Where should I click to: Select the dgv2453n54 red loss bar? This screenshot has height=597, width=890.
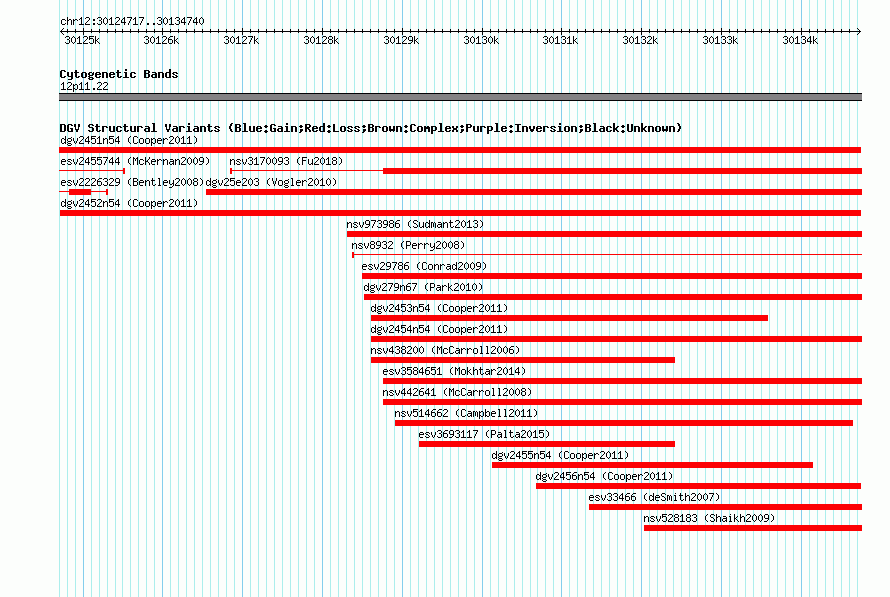(569, 318)
